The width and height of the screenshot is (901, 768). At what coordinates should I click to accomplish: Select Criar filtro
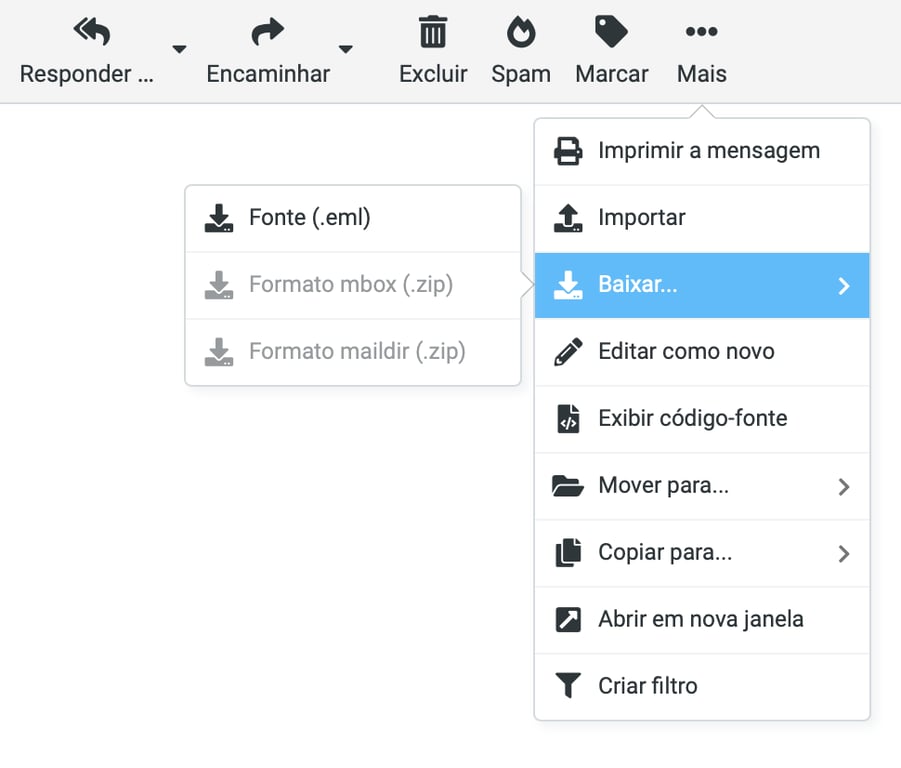(x=702, y=687)
